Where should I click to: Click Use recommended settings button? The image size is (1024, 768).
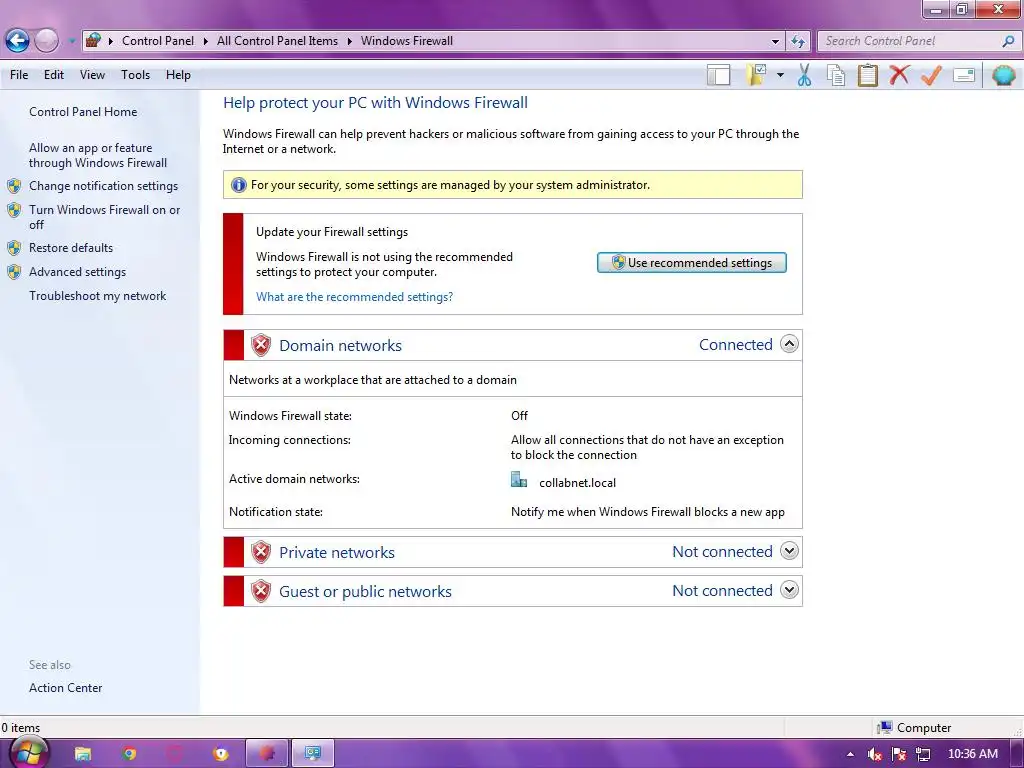pyautogui.click(x=692, y=263)
